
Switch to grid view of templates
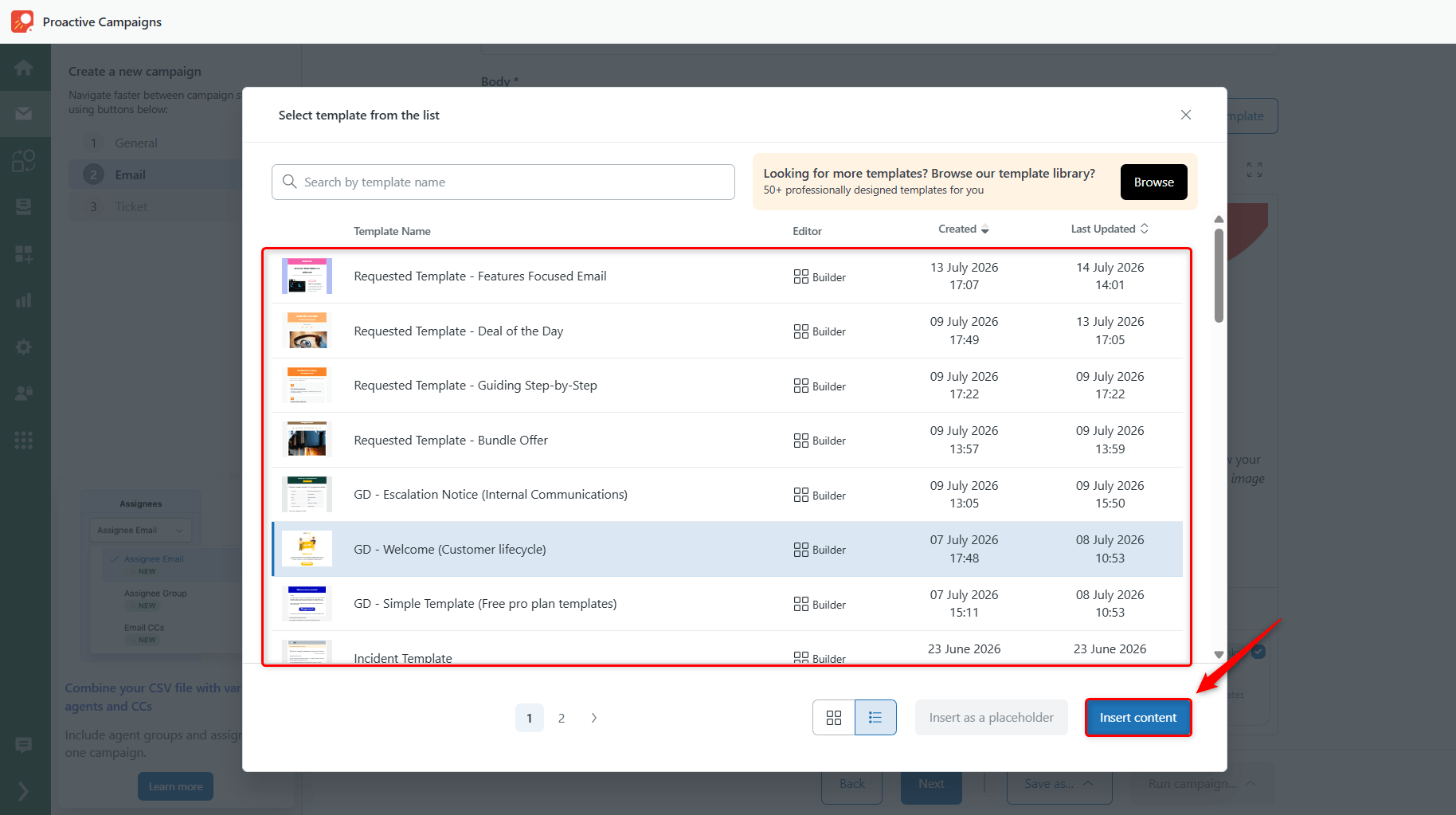[834, 718]
